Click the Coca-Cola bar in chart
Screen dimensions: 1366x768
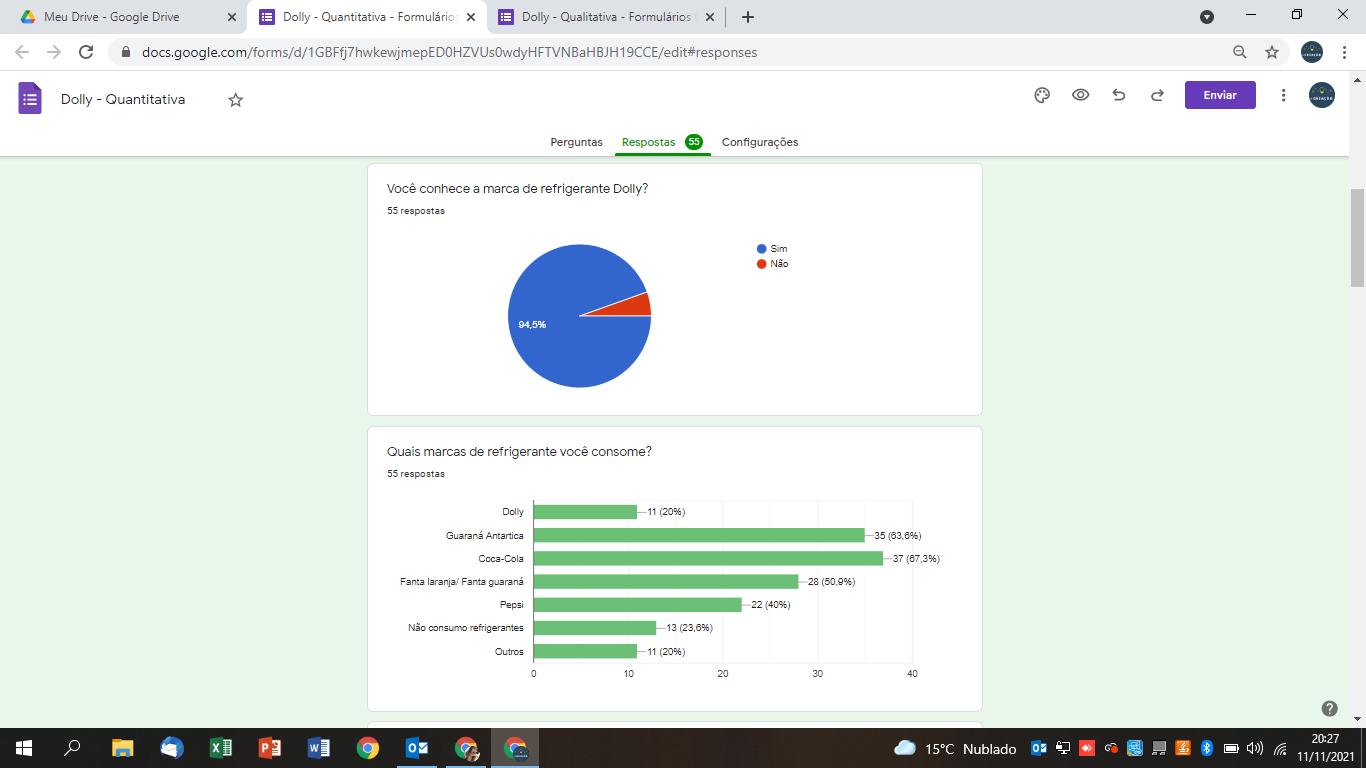708,558
